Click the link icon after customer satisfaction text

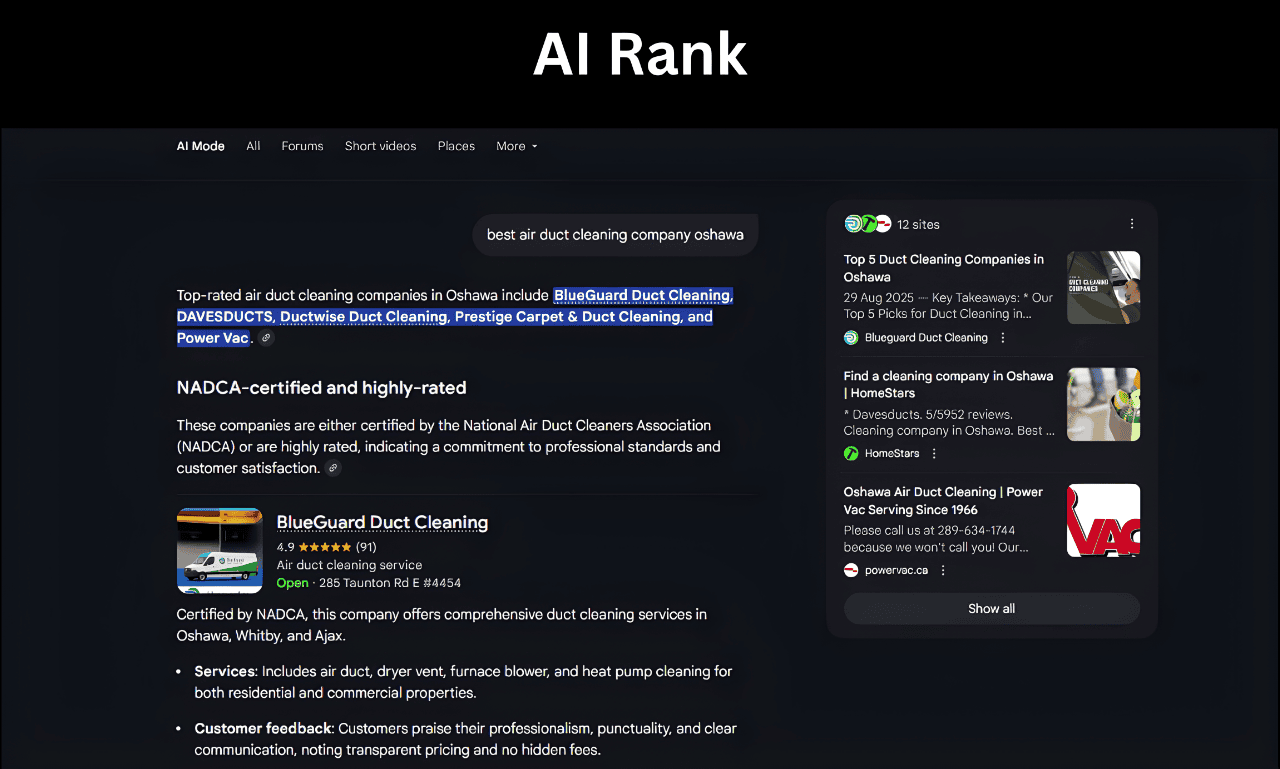[x=333, y=468]
